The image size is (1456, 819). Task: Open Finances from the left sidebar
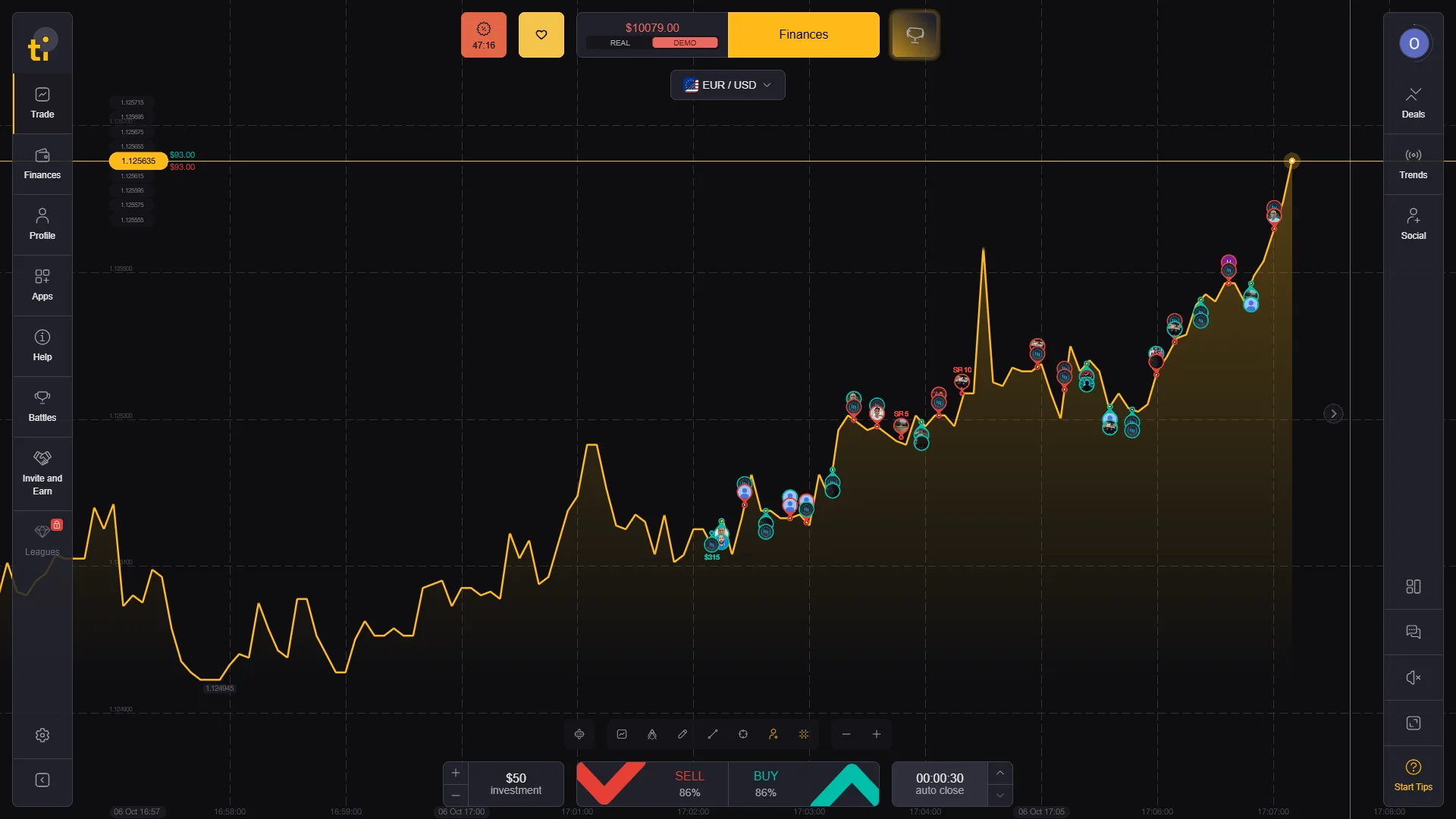[x=42, y=164]
